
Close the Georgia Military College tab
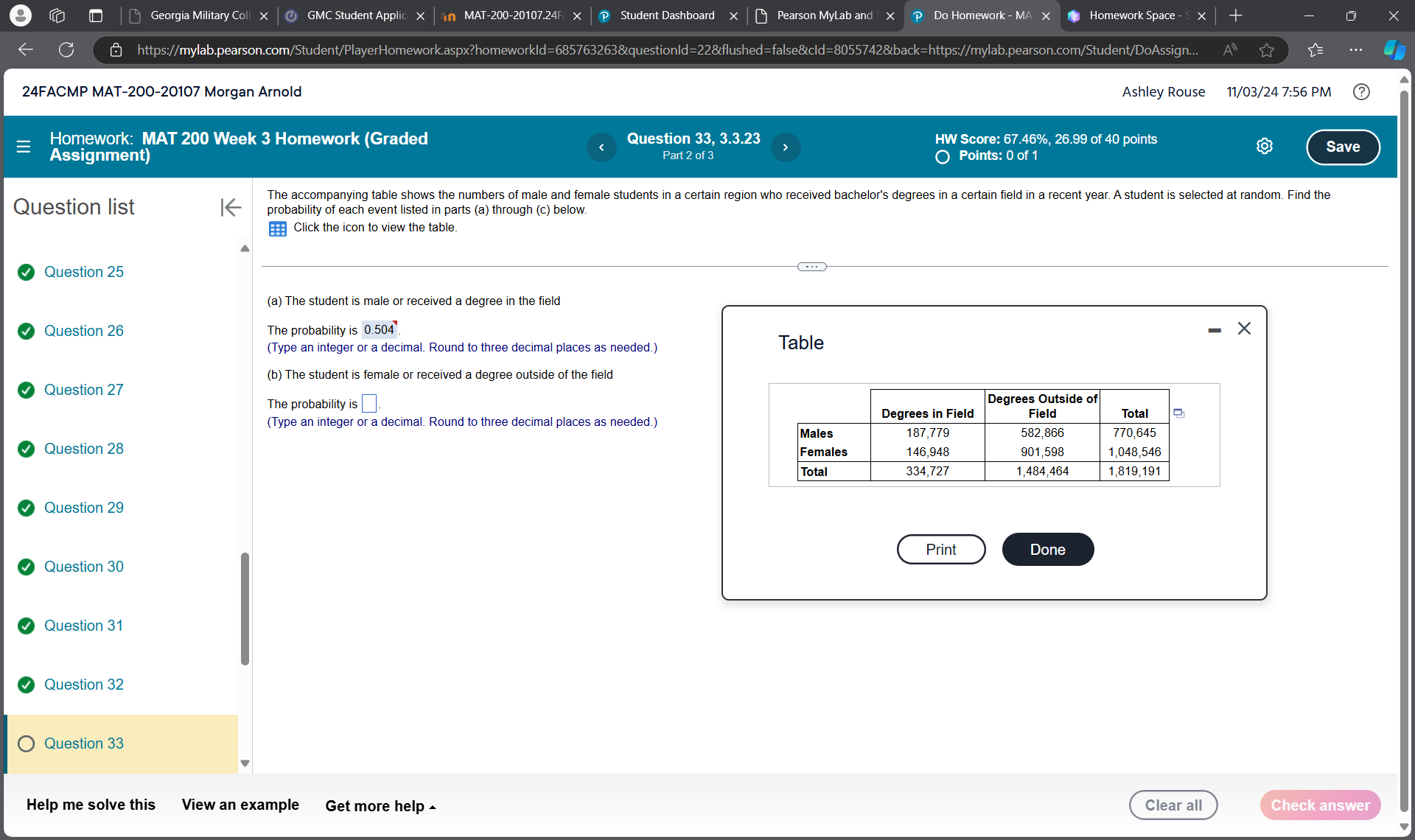tap(264, 16)
